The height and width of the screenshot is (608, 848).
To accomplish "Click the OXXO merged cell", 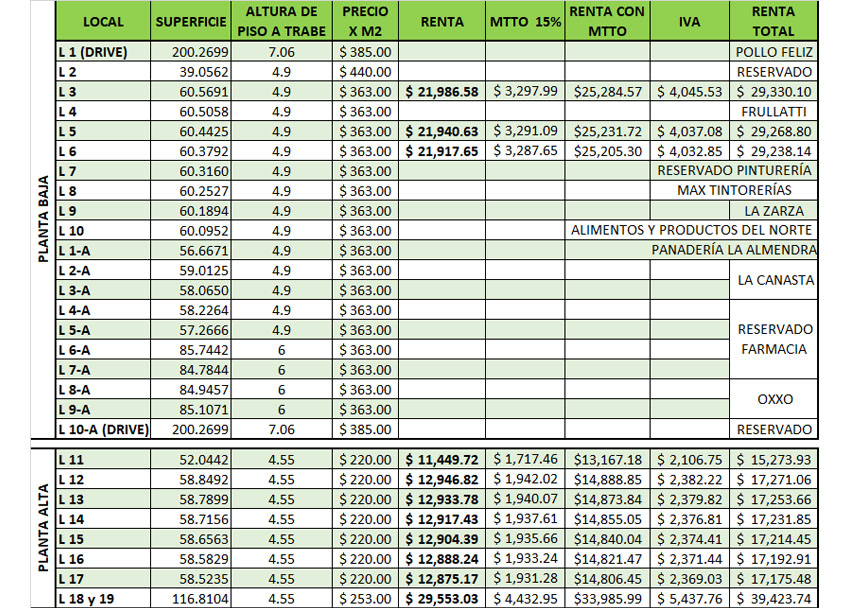I will [773, 399].
